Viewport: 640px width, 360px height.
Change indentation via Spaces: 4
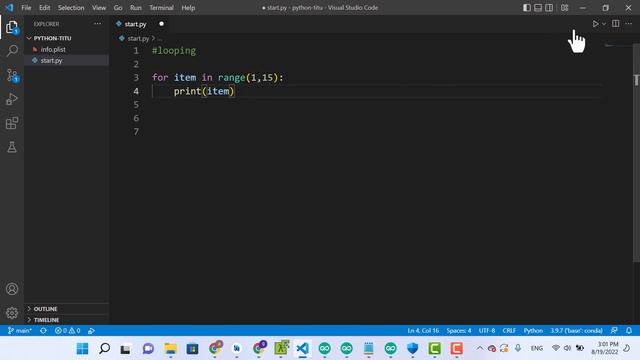click(458, 331)
